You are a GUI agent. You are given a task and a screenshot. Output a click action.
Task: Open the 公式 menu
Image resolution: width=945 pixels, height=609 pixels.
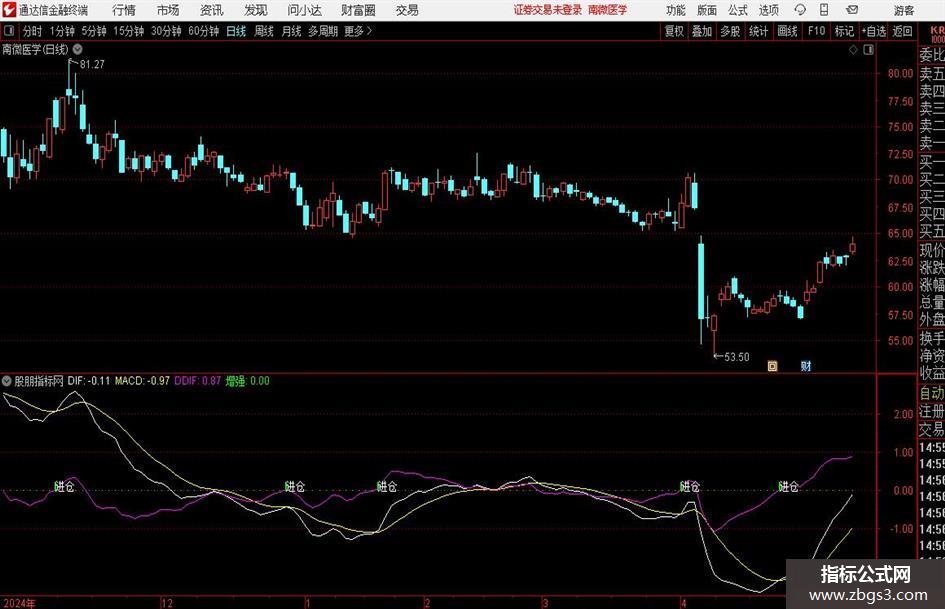pos(737,10)
